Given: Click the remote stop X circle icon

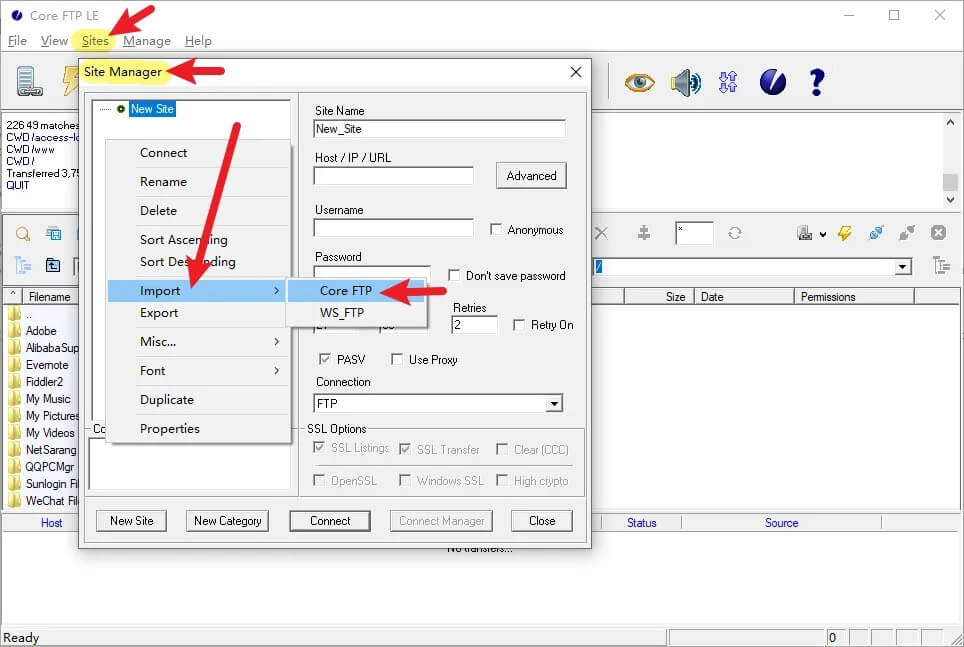Looking at the screenshot, I should click(938, 232).
